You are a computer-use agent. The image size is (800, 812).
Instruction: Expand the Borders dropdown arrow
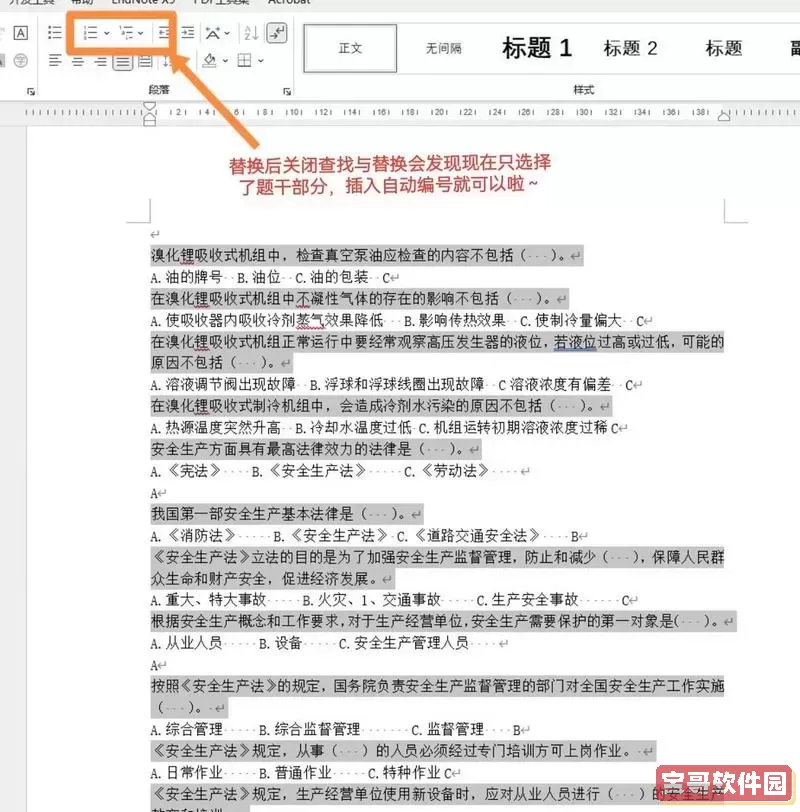point(260,61)
